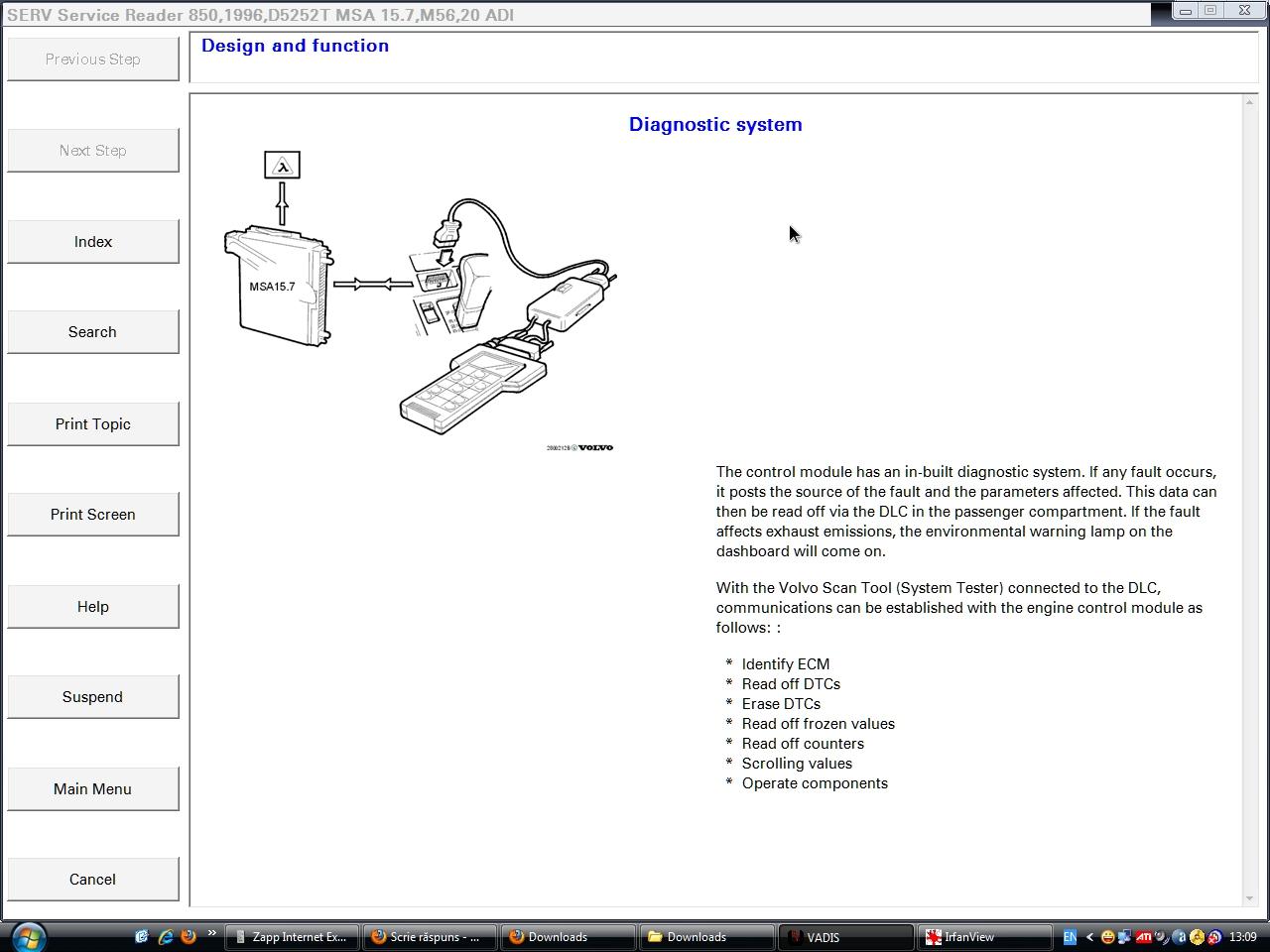The width and height of the screenshot is (1270, 952).
Task: Click 'Identify ECM' list item
Action: point(785,664)
